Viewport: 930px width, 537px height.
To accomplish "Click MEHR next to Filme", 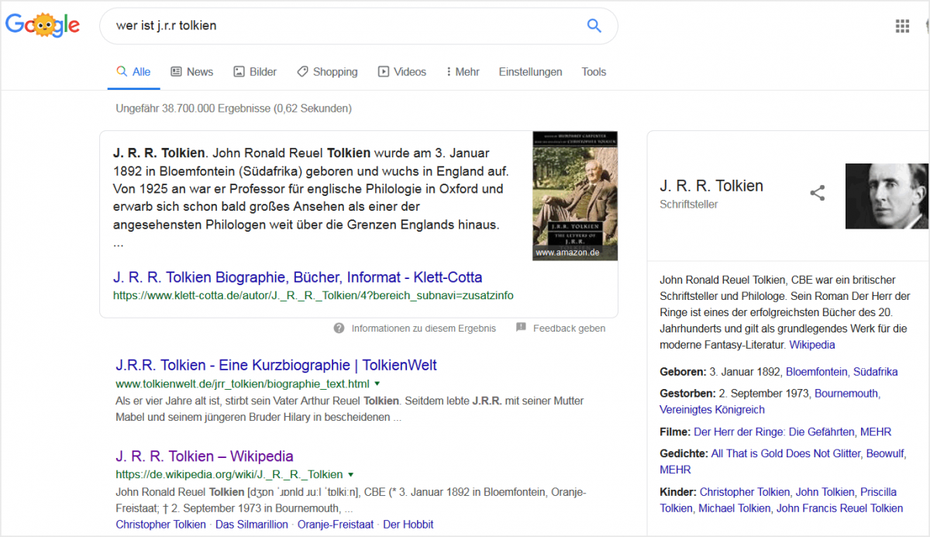I will (x=876, y=432).
